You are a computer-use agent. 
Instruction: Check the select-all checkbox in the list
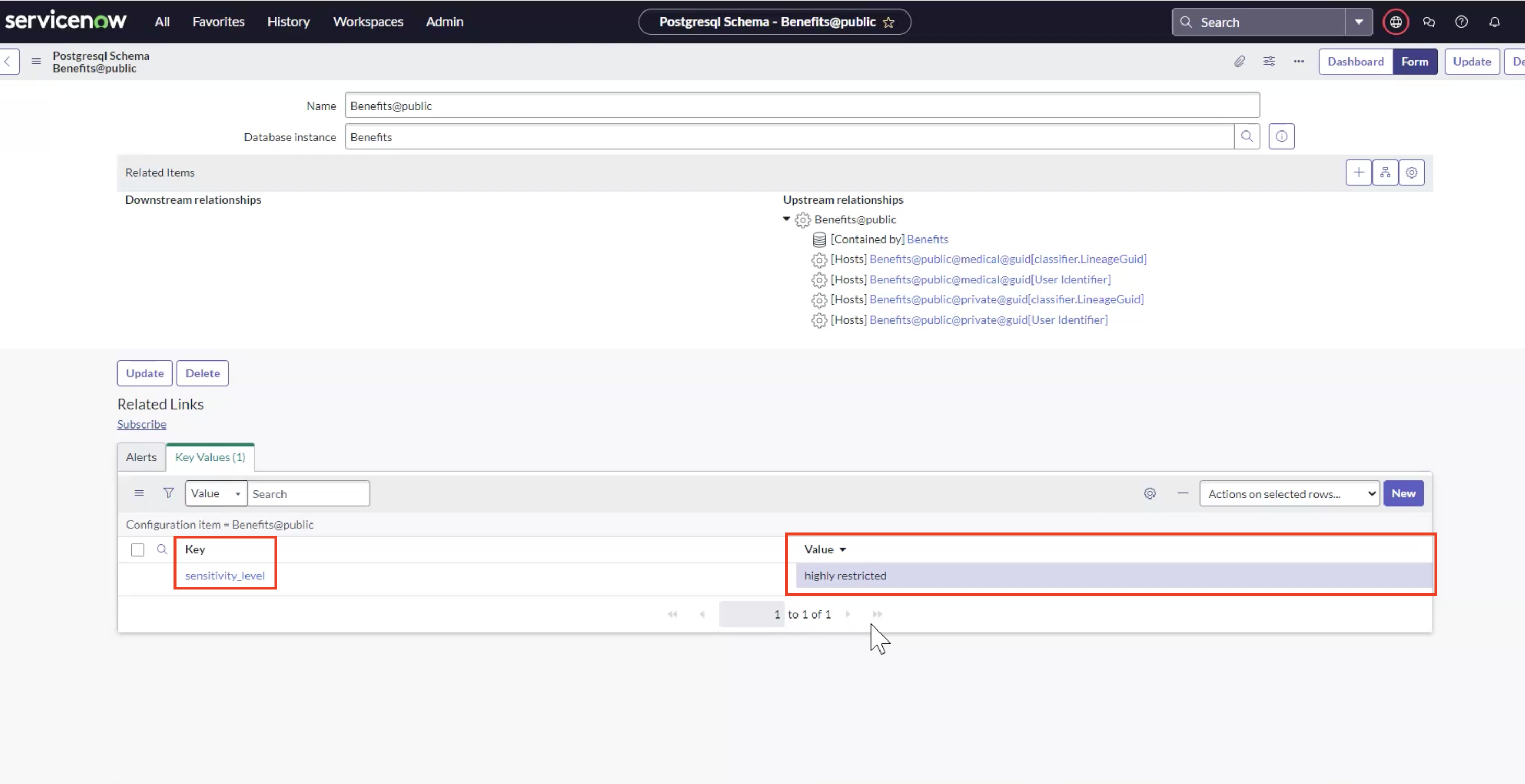(x=137, y=550)
